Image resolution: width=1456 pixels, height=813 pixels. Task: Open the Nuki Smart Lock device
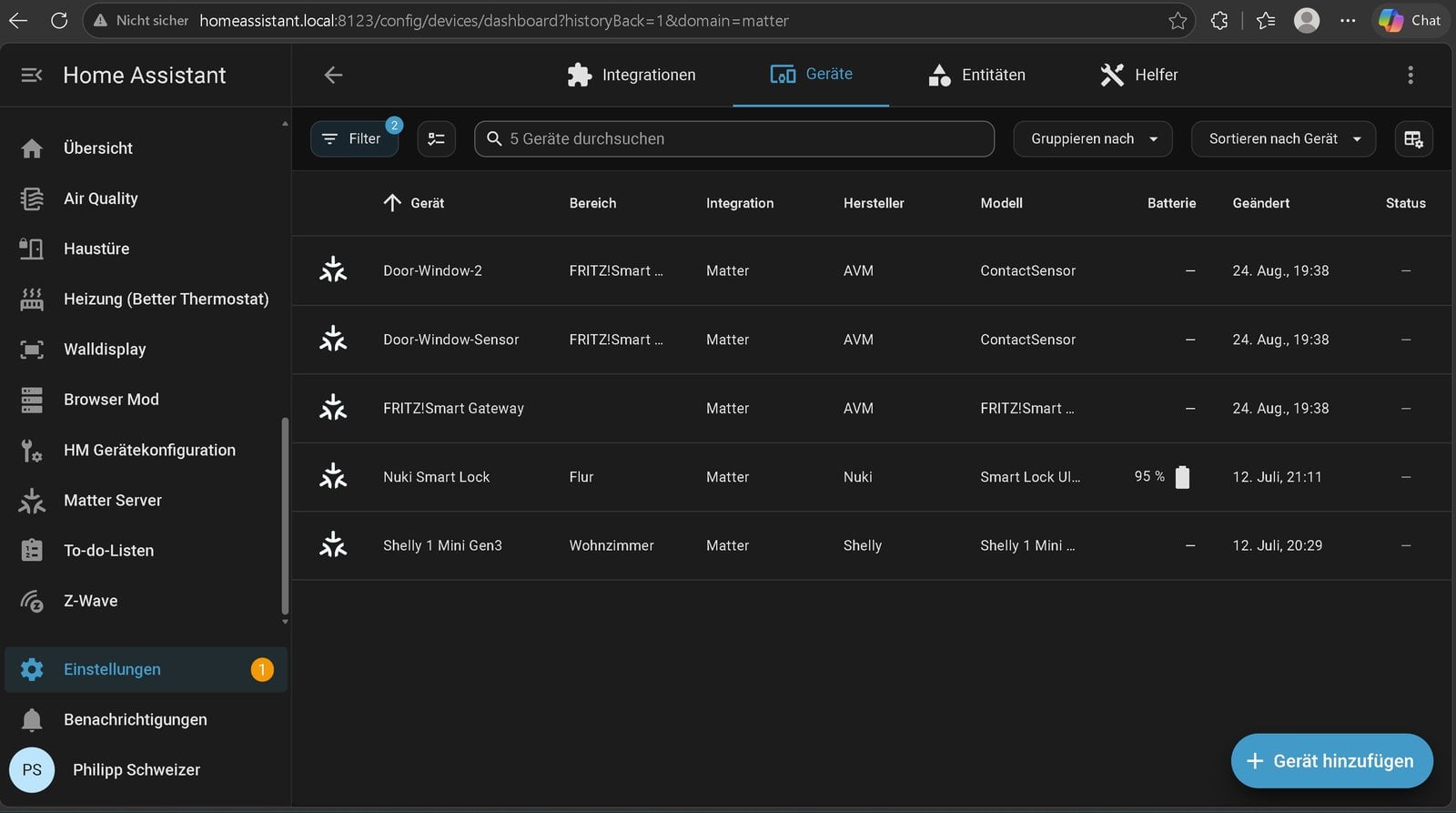click(872, 477)
